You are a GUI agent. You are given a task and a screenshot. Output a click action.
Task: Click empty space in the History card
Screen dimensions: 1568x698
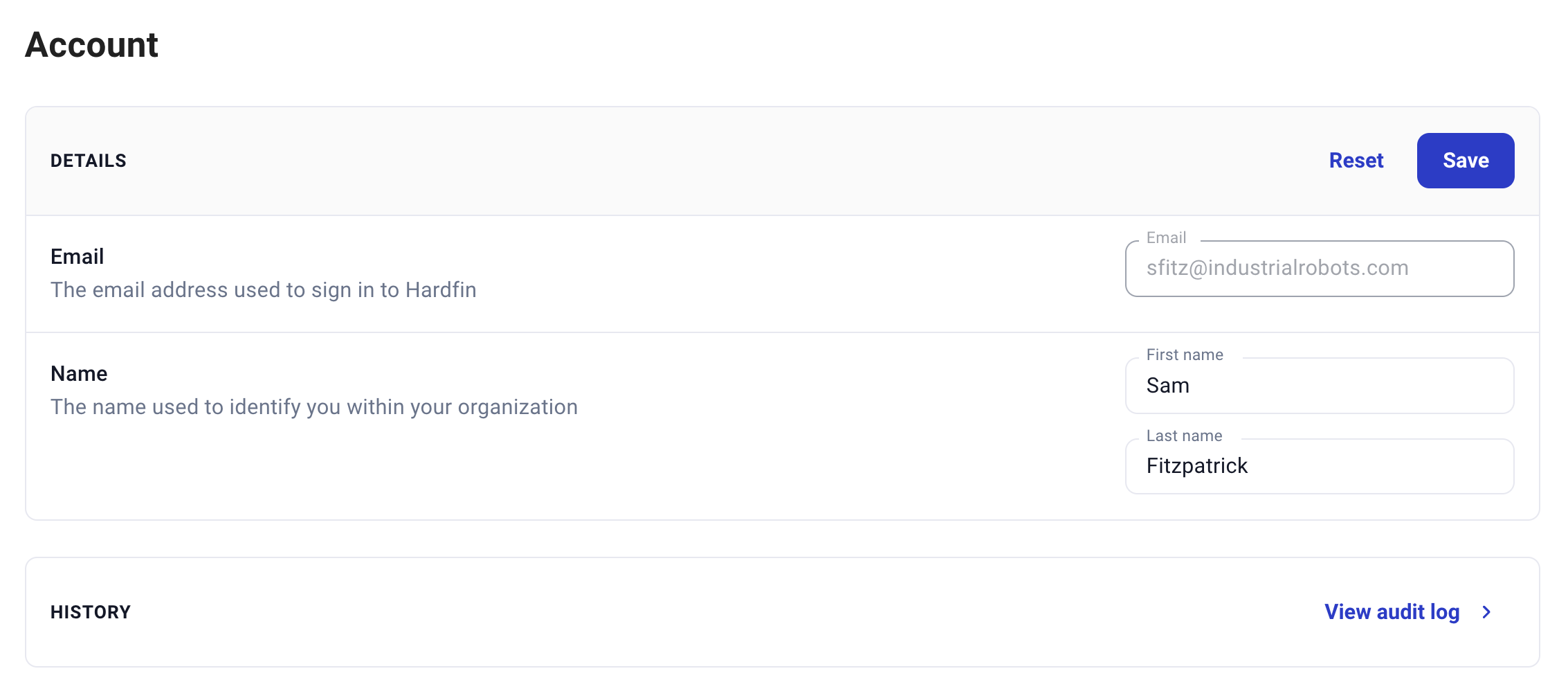(x=692, y=612)
